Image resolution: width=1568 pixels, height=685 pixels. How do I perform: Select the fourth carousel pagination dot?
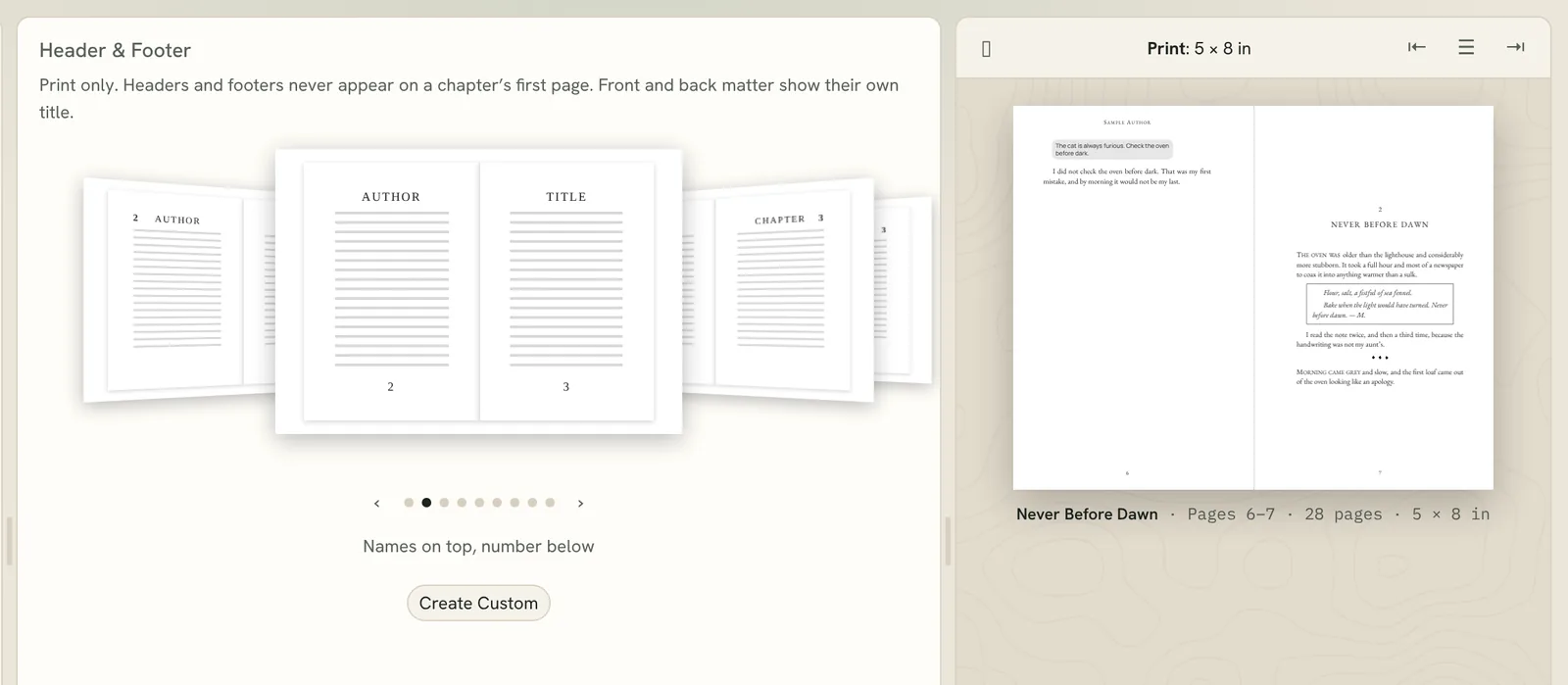point(462,503)
